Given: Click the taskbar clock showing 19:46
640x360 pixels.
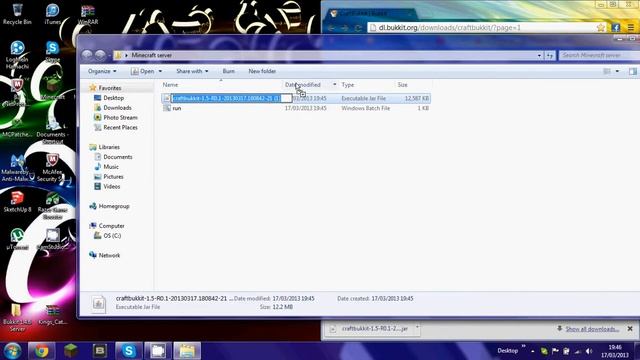Looking at the screenshot, I should [614, 351].
